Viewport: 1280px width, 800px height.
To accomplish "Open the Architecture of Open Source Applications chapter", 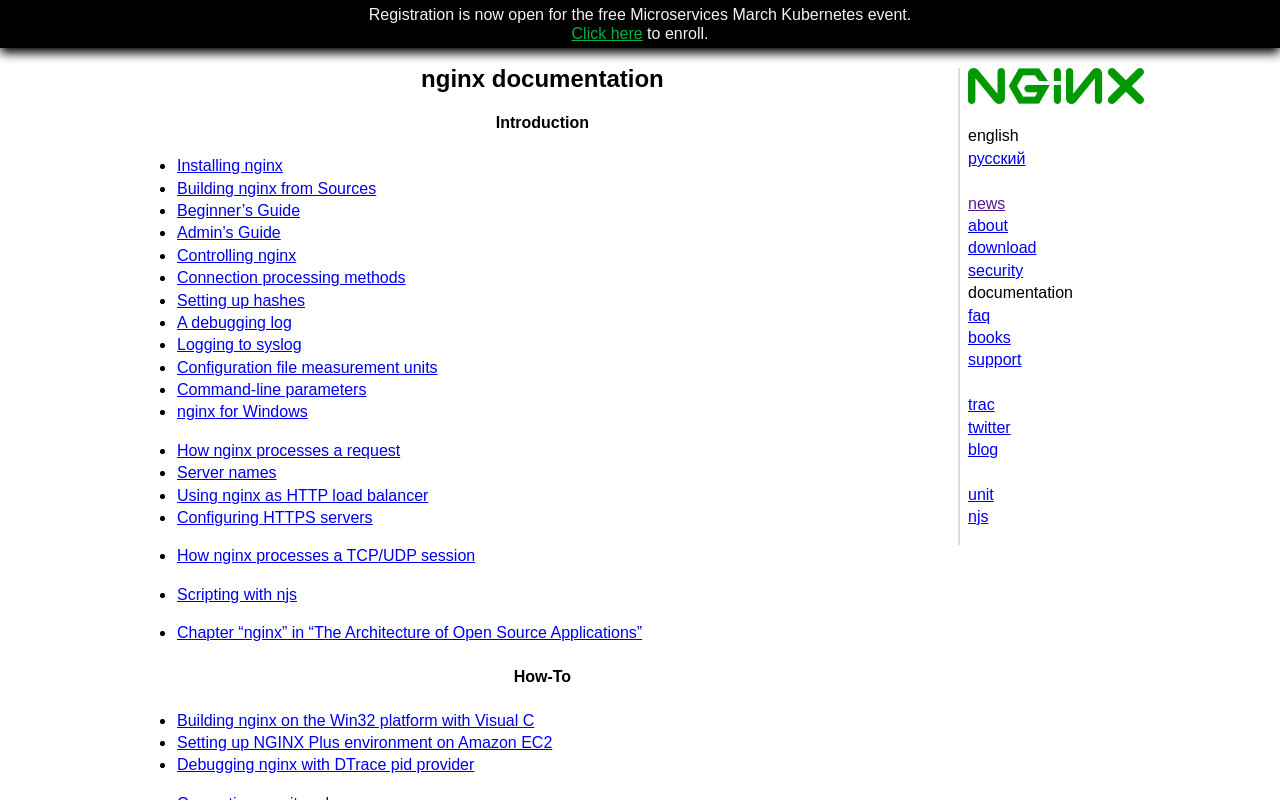I will (x=409, y=633).
